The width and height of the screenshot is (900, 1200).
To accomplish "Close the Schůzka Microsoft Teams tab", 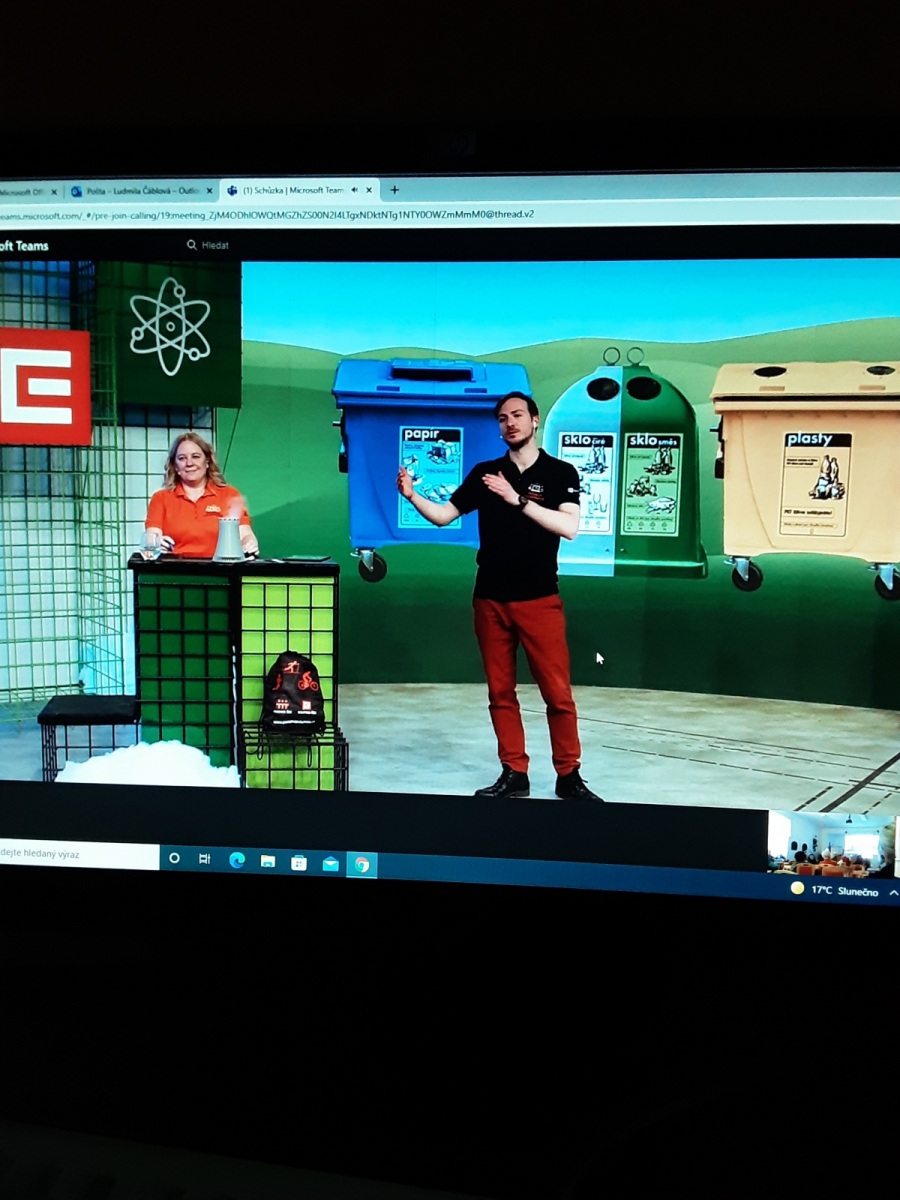I will [x=369, y=190].
